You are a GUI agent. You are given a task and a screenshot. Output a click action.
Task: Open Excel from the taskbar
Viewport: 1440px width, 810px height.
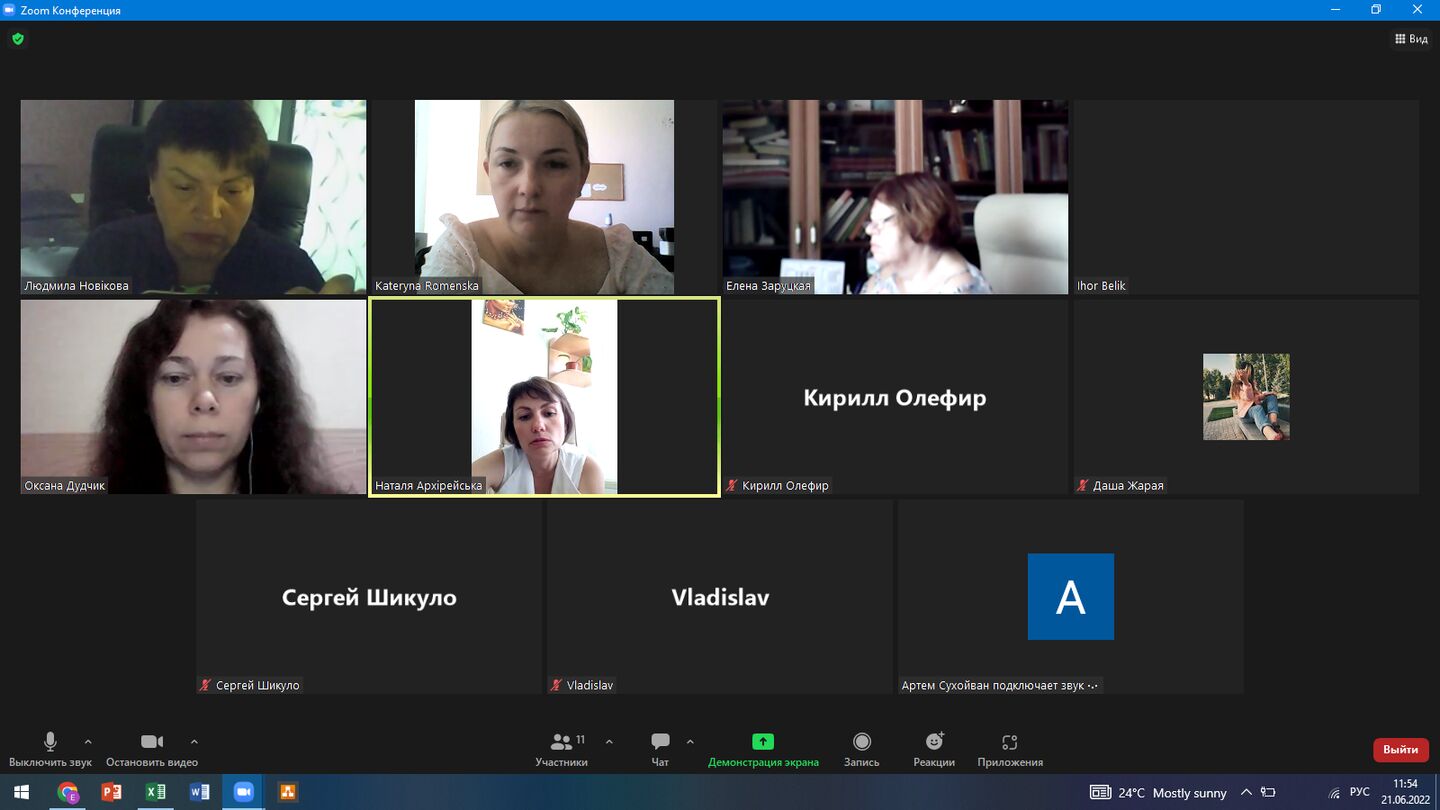coord(155,792)
